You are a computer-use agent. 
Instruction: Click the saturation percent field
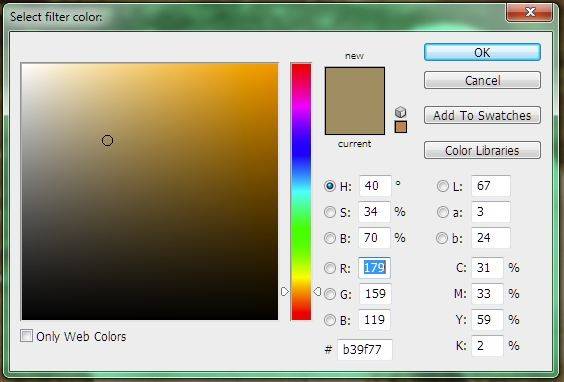tap(374, 212)
